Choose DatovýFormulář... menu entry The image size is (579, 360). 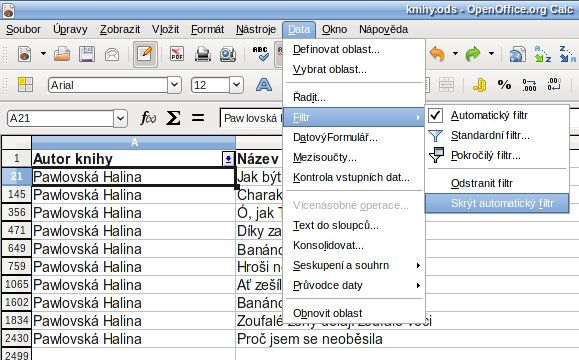pyautogui.click(x=354, y=138)
